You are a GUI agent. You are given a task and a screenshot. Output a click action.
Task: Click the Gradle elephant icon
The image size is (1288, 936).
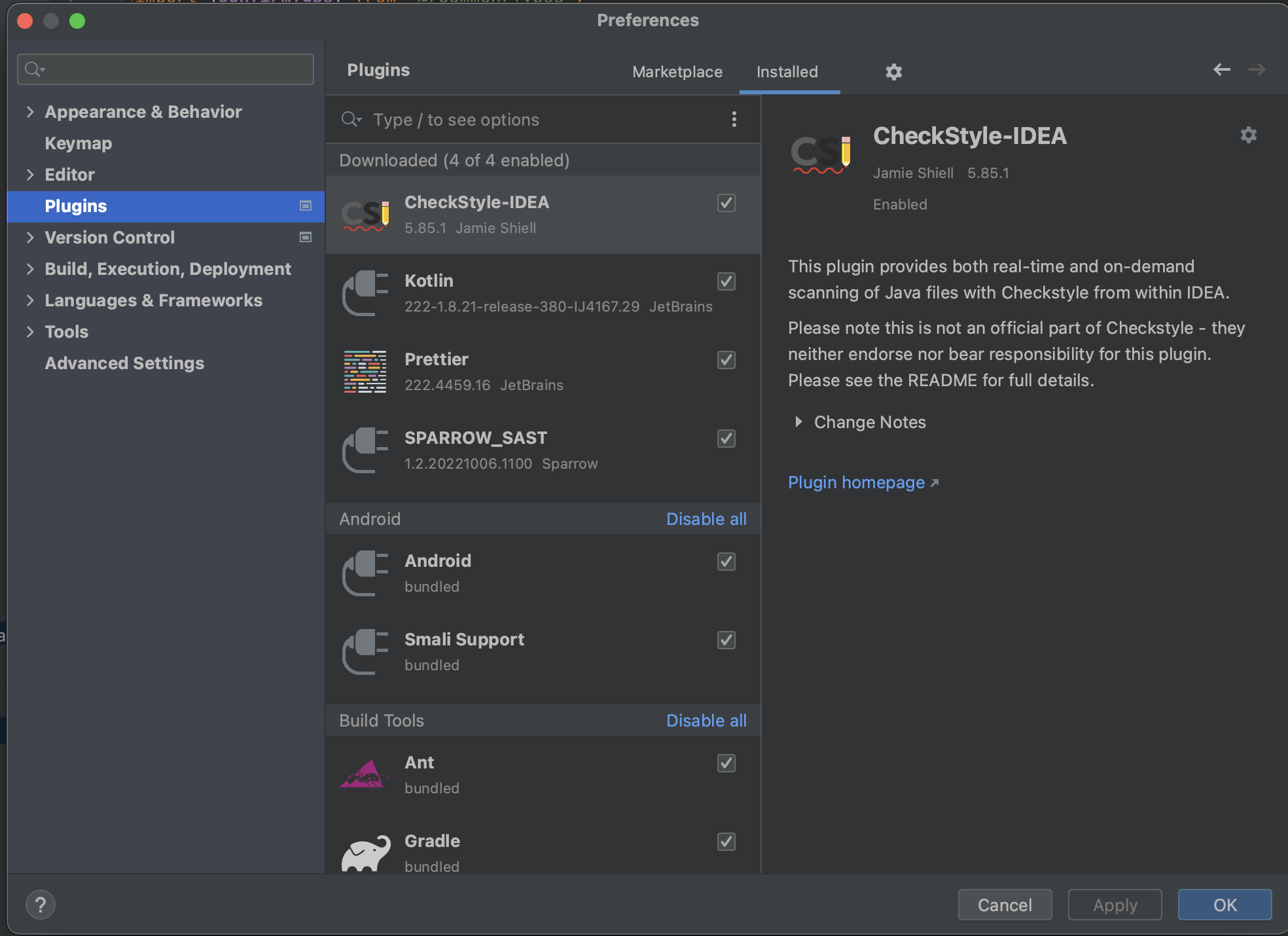click(365, 853)
